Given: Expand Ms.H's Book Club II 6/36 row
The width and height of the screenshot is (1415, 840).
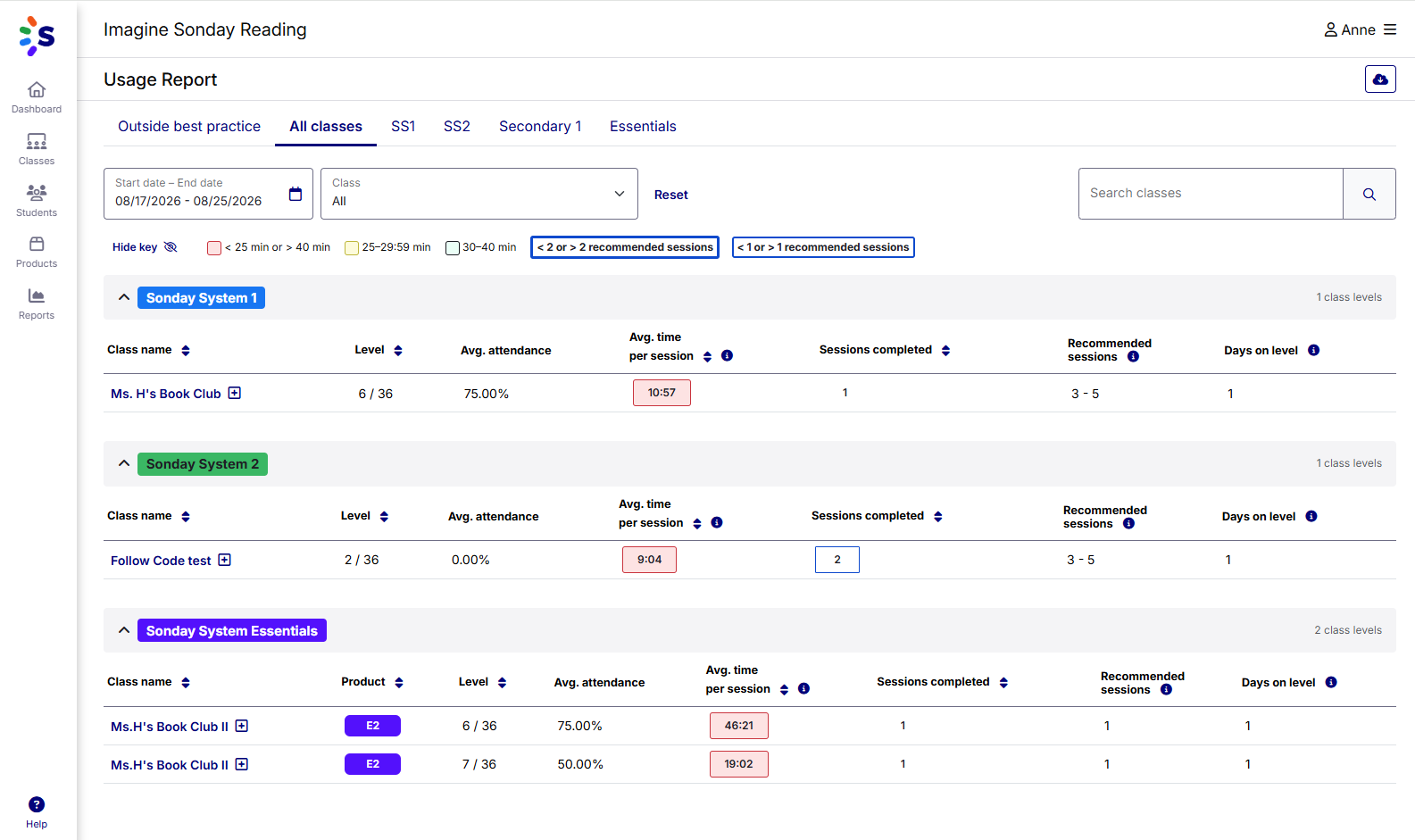Looking at the screenshot, I should (x=242, y=726).
